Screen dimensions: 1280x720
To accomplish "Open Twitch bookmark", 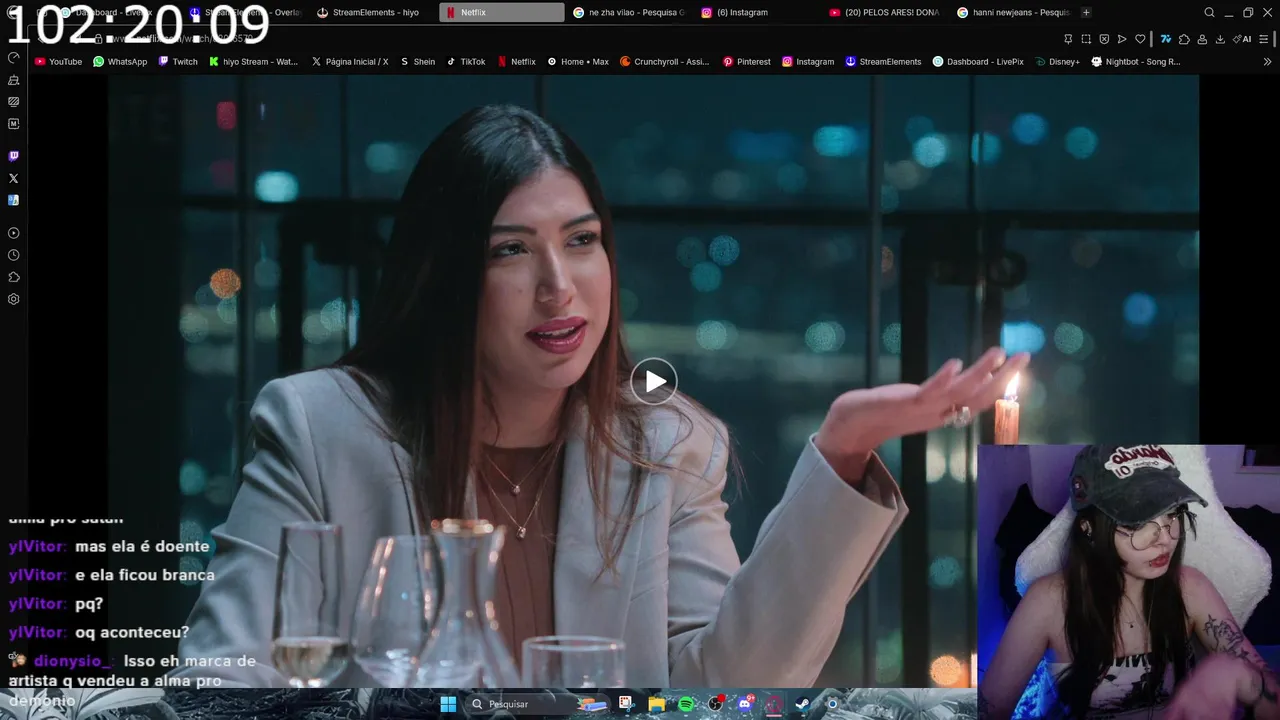I will click(178, 61).
